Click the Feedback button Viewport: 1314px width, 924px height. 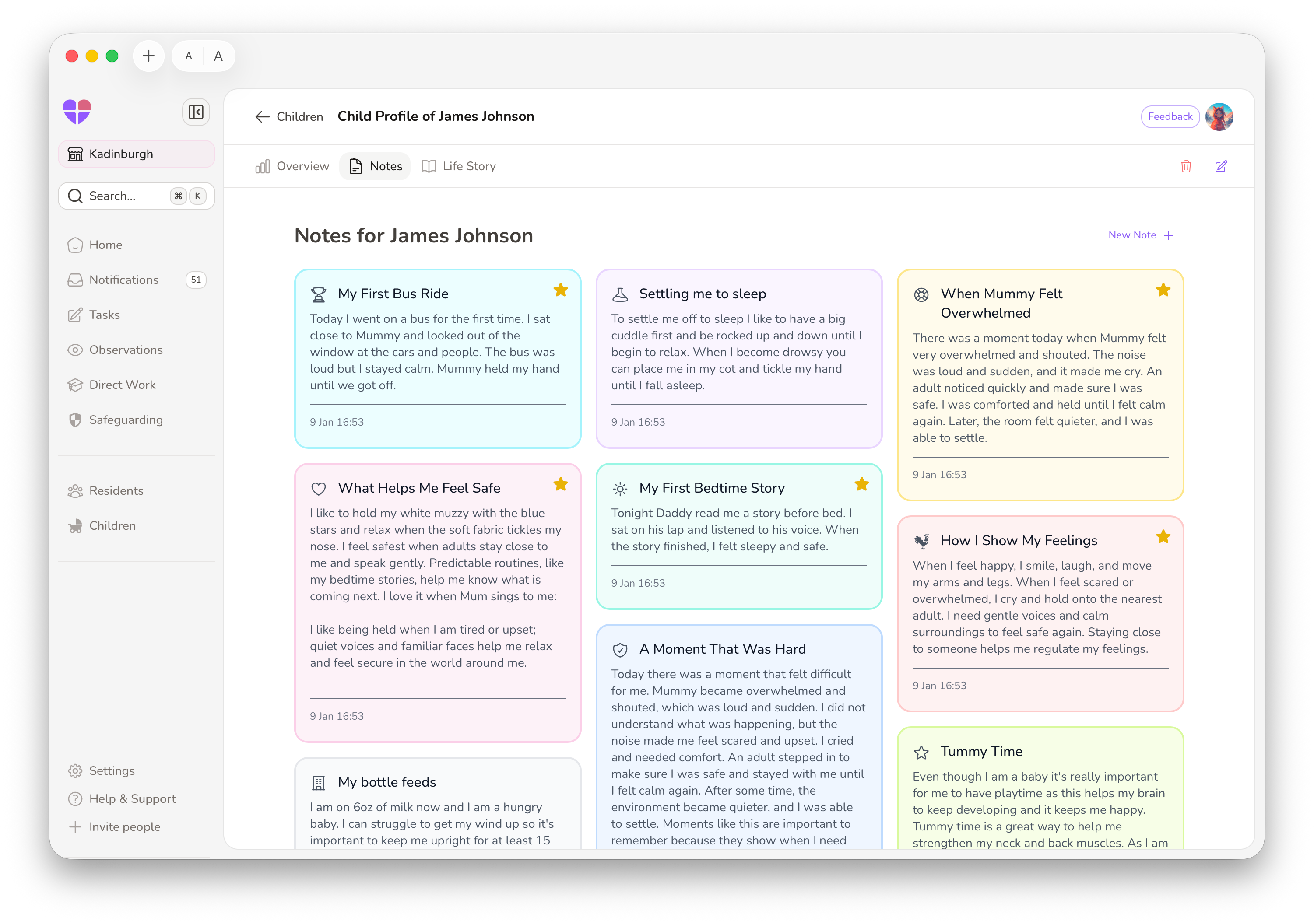click(1170, 117)
